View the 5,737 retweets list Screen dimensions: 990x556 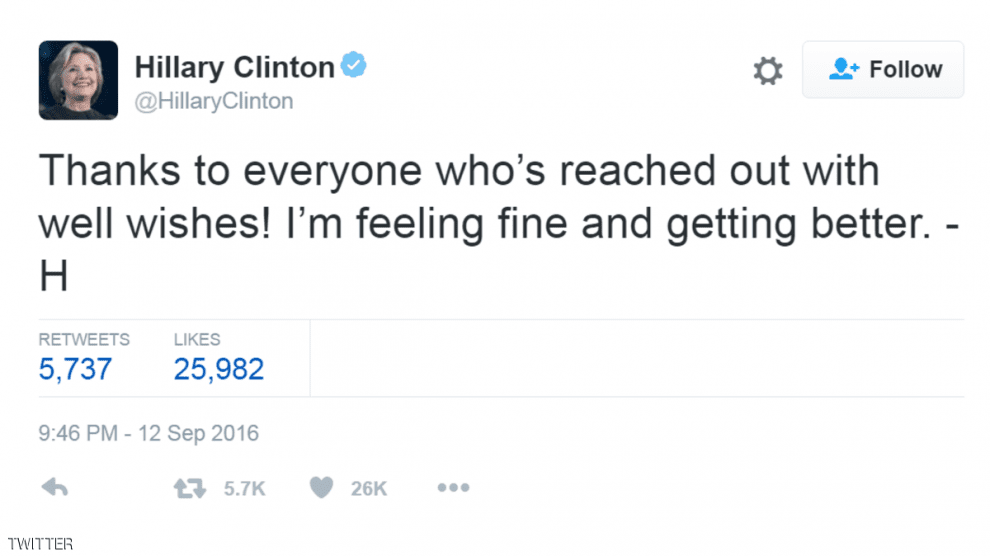click(75, 369)
